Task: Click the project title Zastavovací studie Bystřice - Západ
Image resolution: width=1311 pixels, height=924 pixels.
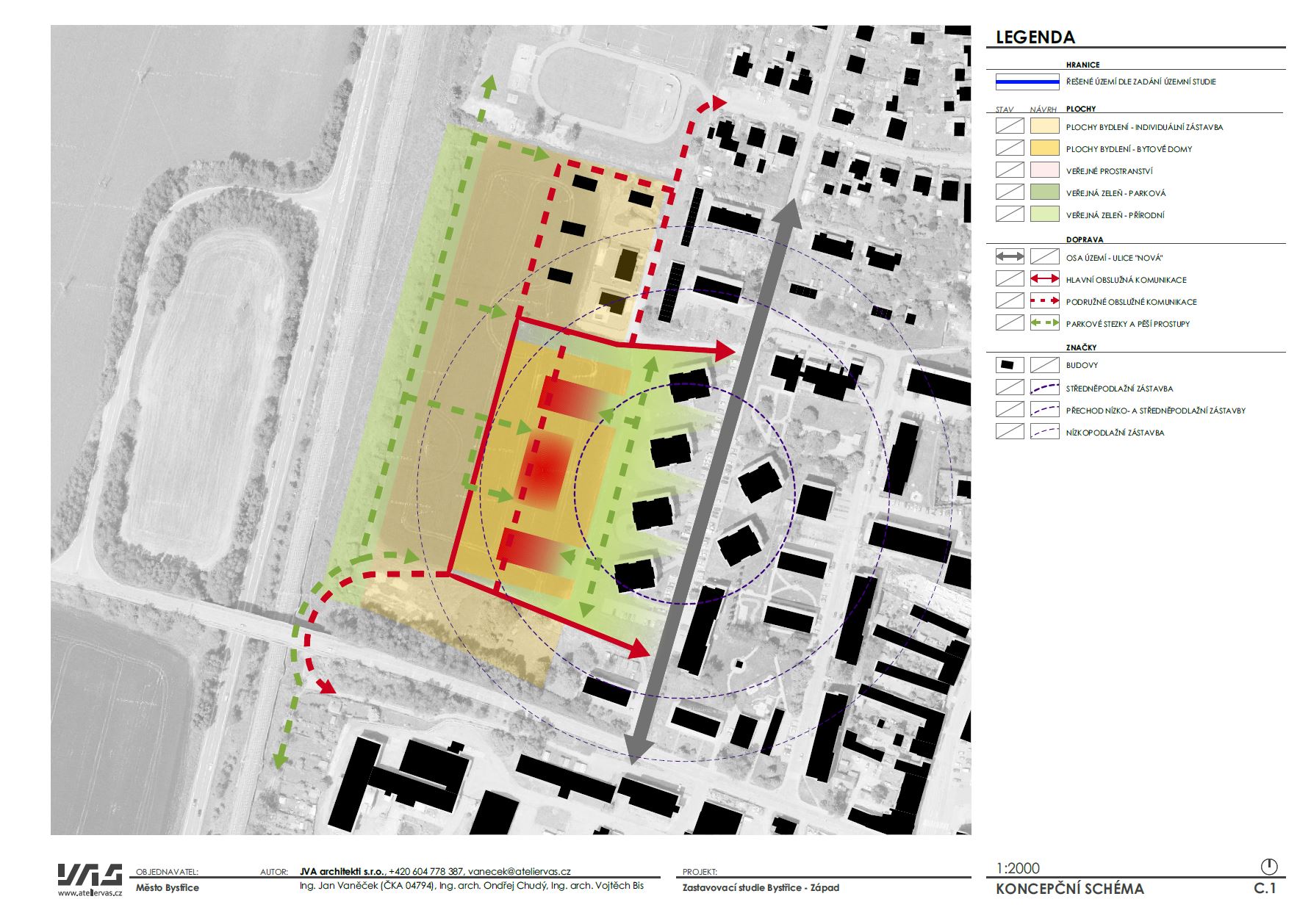Action: pyautogui.click(x=761, y=887)
